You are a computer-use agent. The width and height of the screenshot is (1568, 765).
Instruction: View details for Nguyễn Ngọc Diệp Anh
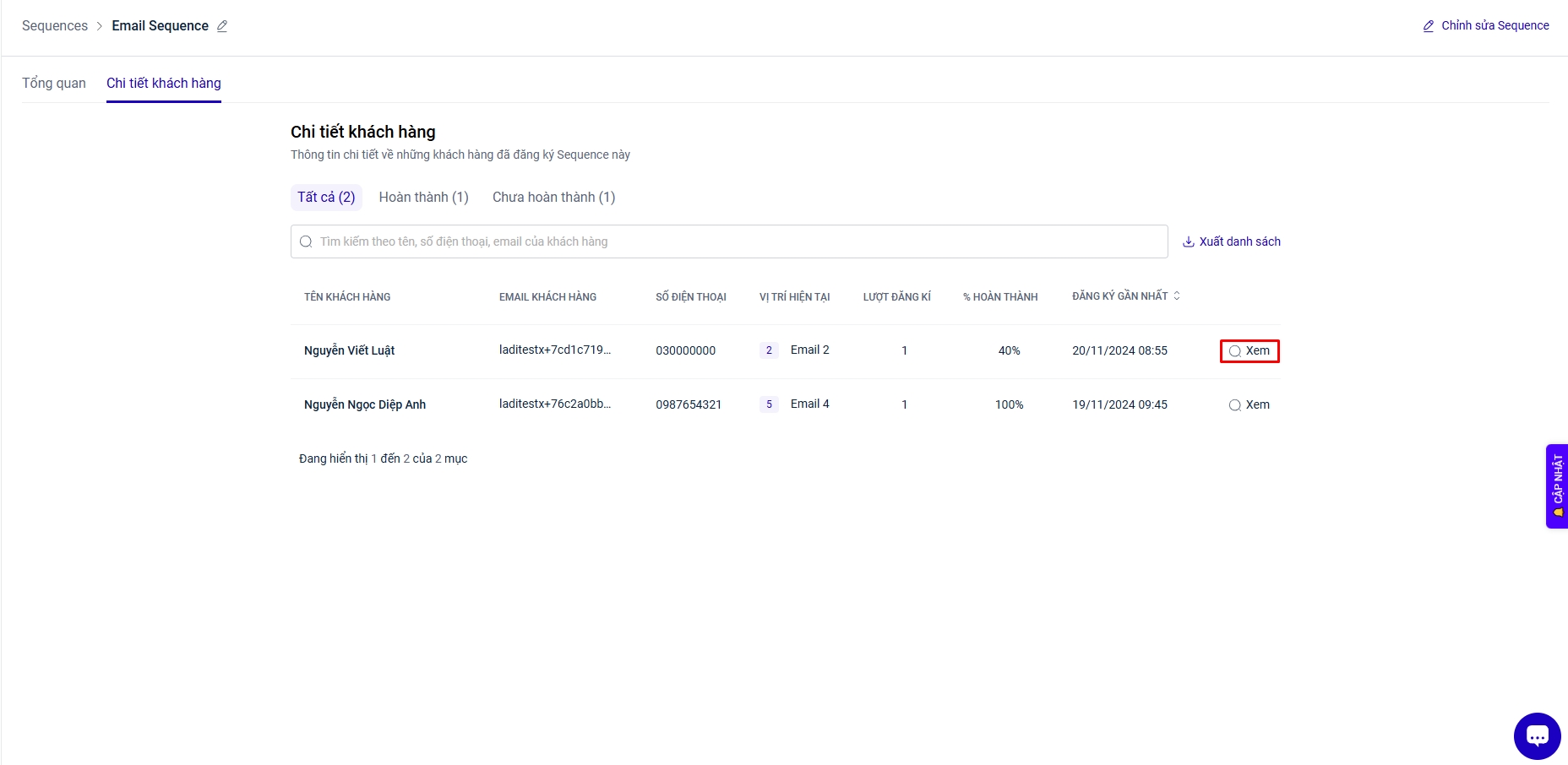[1249, 404]
